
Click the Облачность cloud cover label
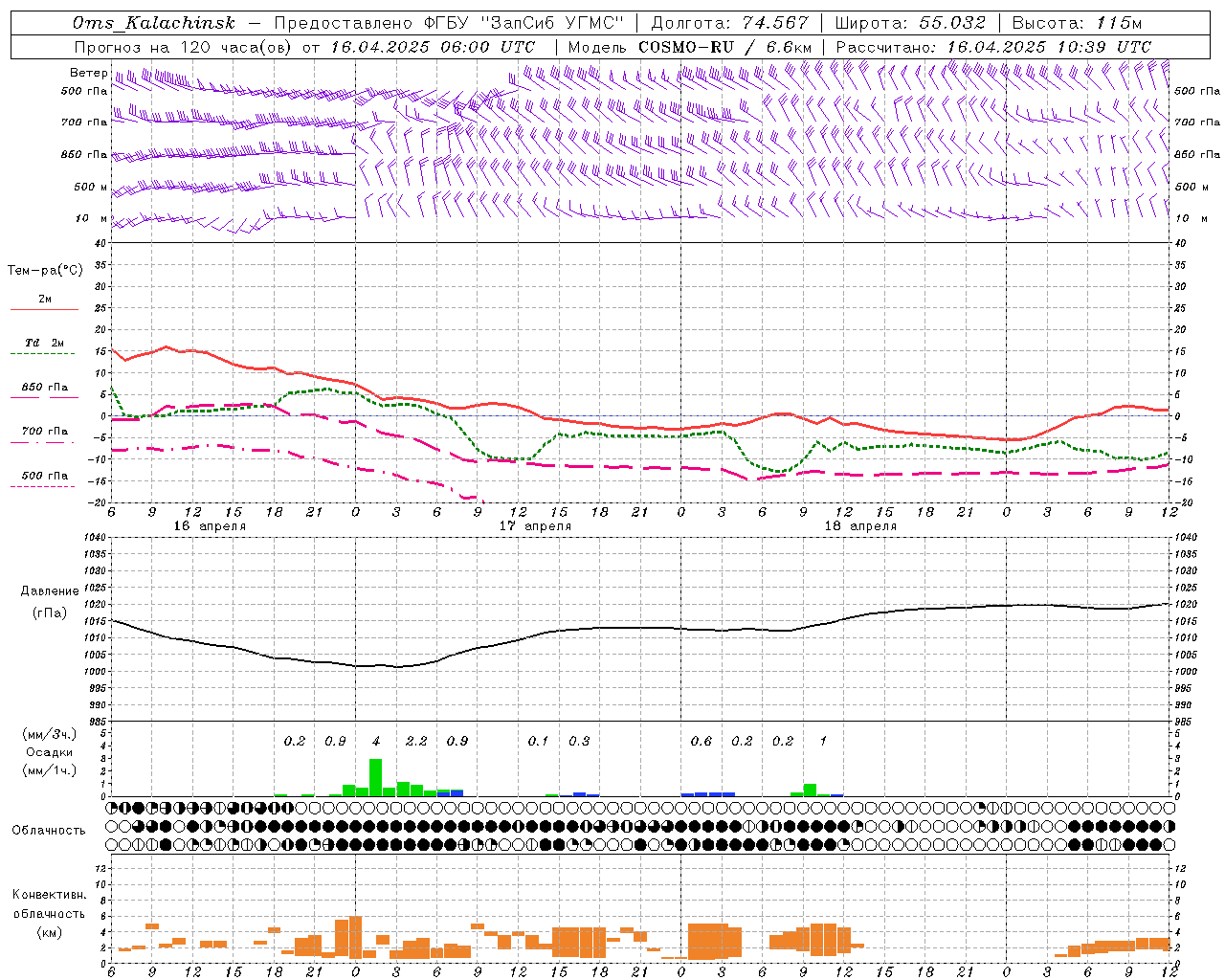pos(49,830)
